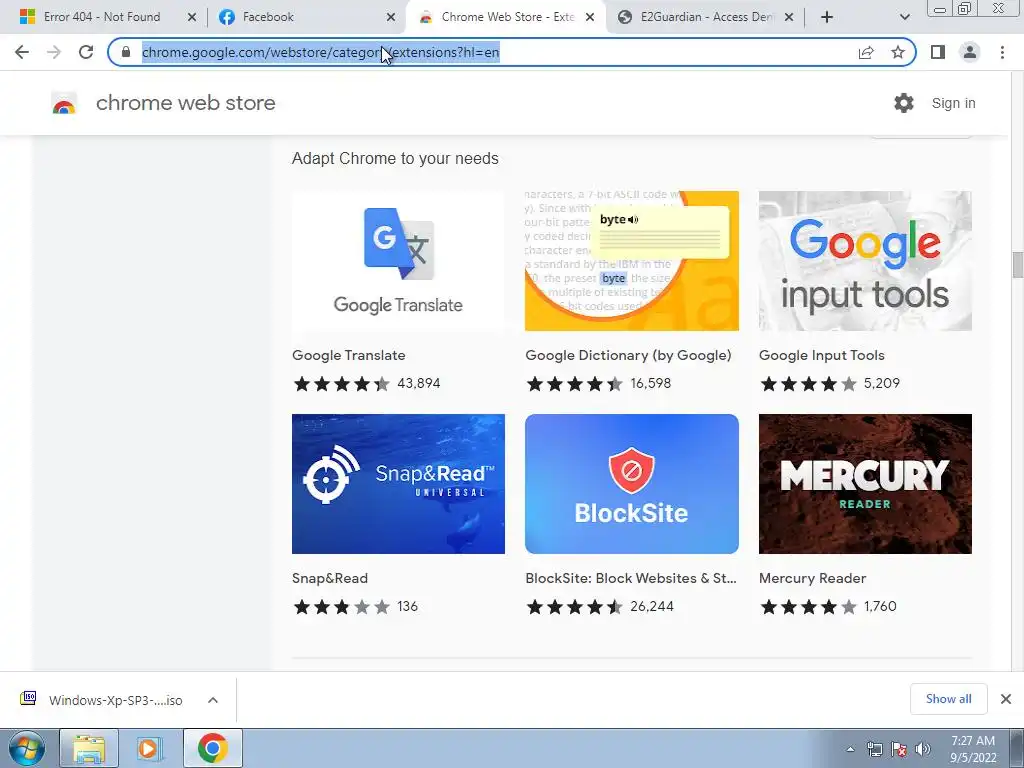Open Windows Explorer from the taskbar
The image size is (1024, 768).
(x=89, y=748)
